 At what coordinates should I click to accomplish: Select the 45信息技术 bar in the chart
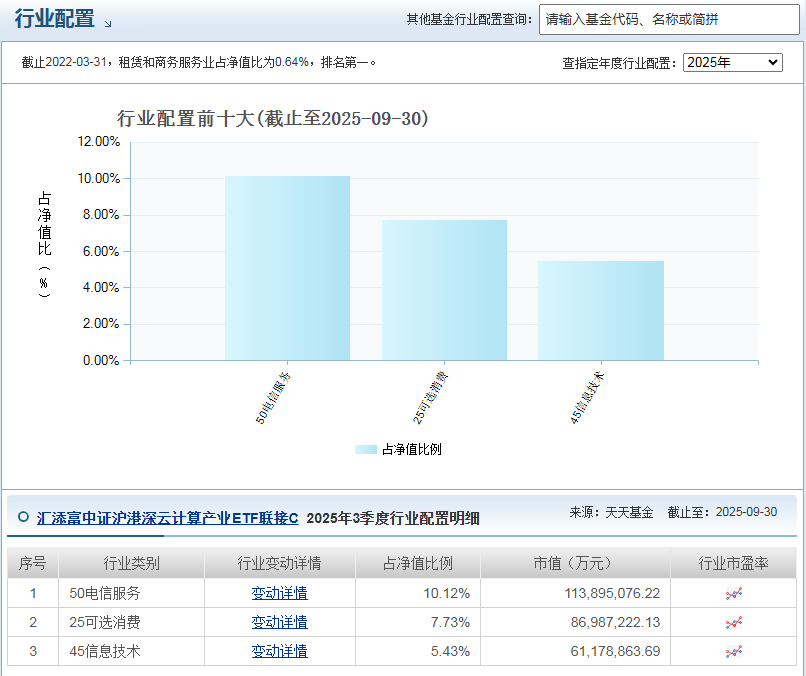click(x=600, y=310)
